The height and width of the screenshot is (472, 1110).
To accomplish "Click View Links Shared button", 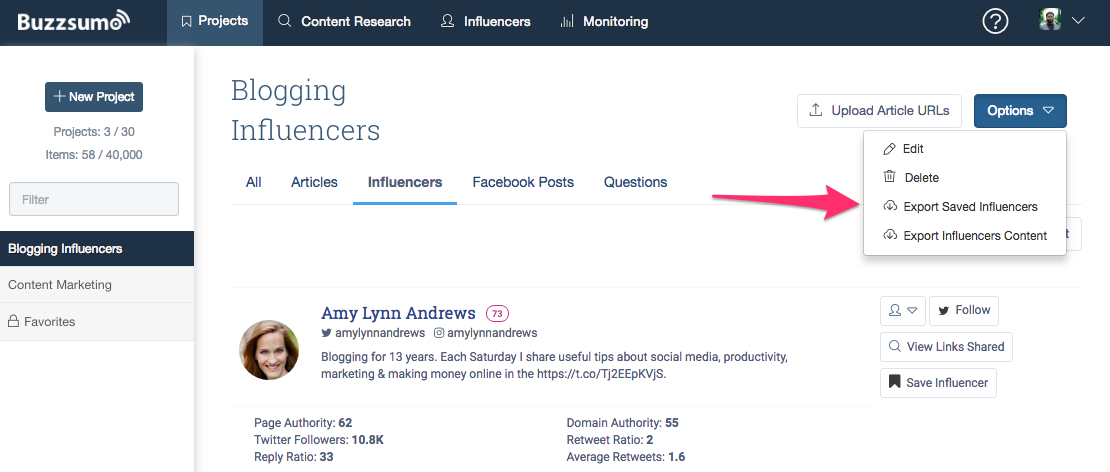I will point(946,347).
